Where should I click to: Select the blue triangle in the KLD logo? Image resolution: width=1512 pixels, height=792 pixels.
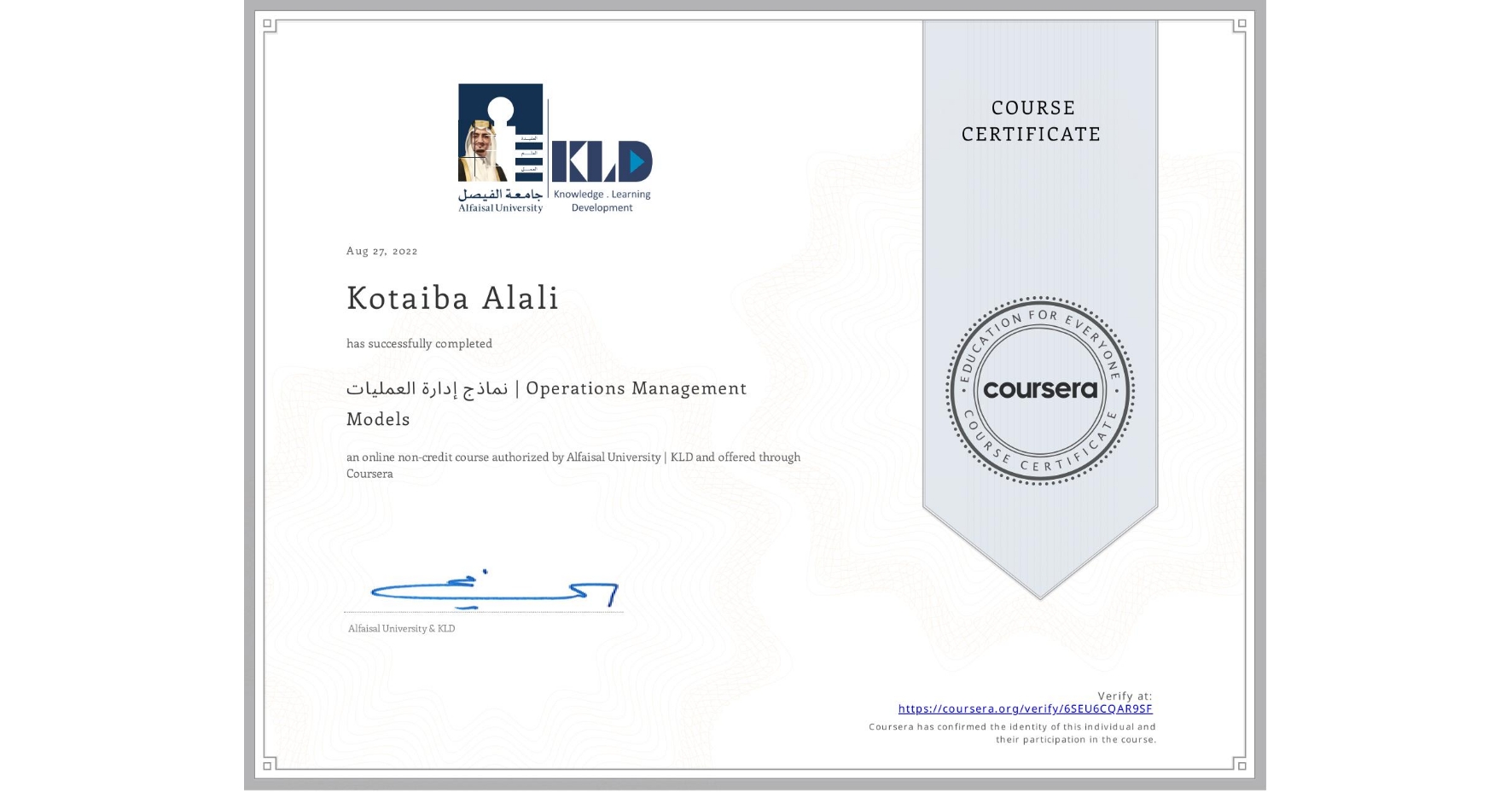pyautogui.click(x=638, y=160)
